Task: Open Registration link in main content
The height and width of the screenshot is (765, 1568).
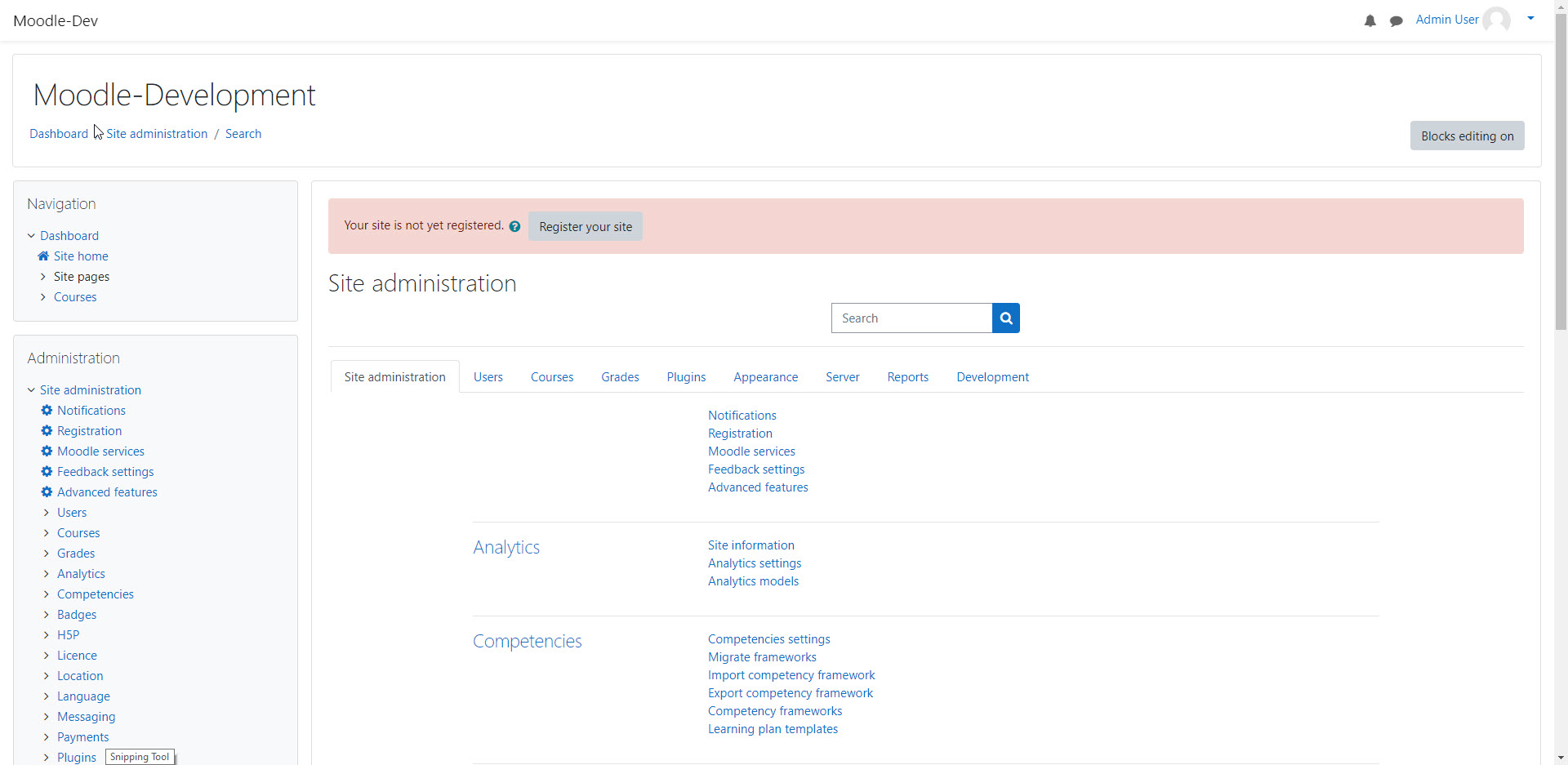Action: 740,433
